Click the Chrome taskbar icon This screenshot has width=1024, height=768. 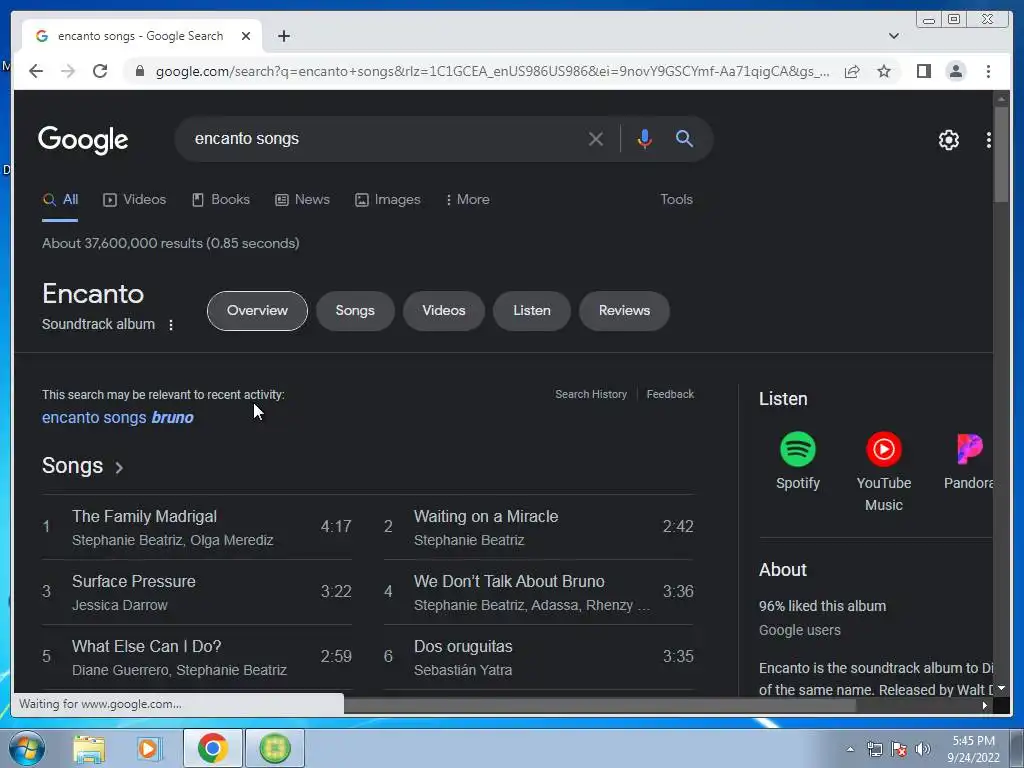pos(212,748)
